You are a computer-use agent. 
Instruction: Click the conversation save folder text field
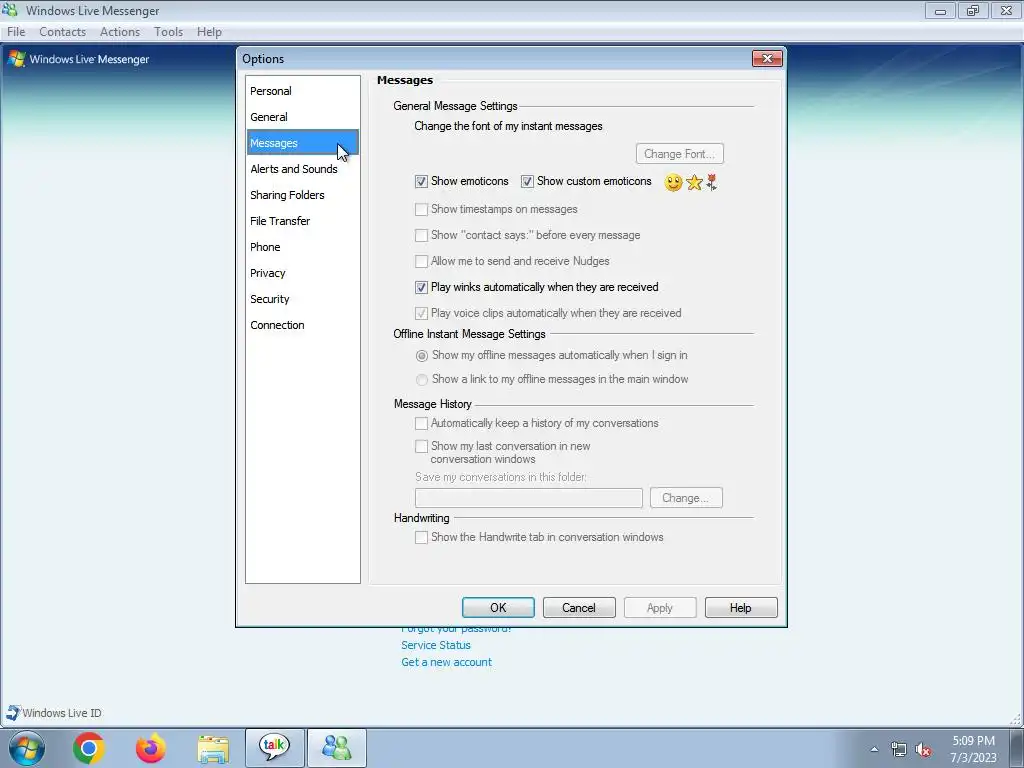pyautogui.click(x=529, y=498)
